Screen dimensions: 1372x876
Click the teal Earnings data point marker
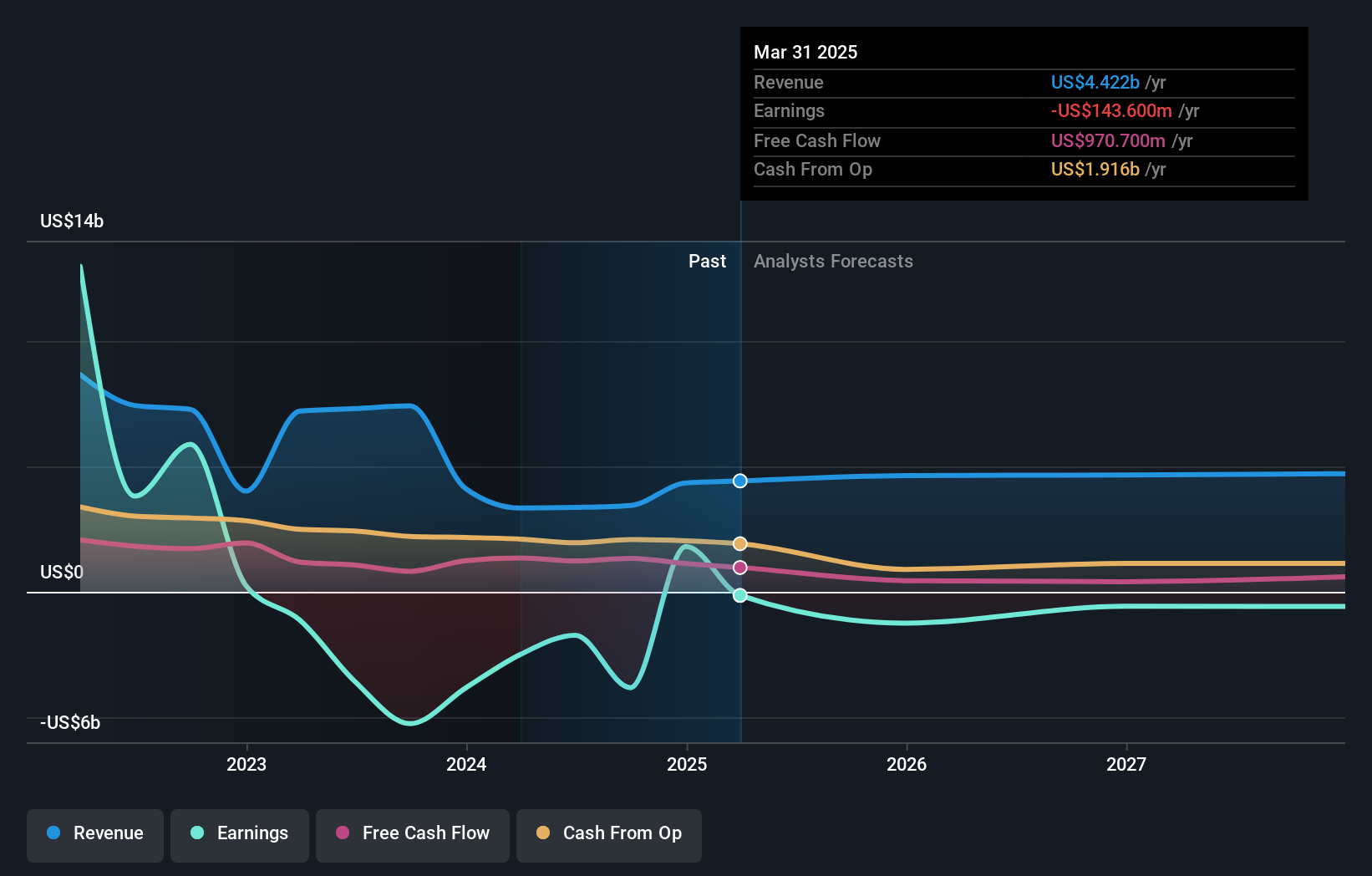pos(740,595)
